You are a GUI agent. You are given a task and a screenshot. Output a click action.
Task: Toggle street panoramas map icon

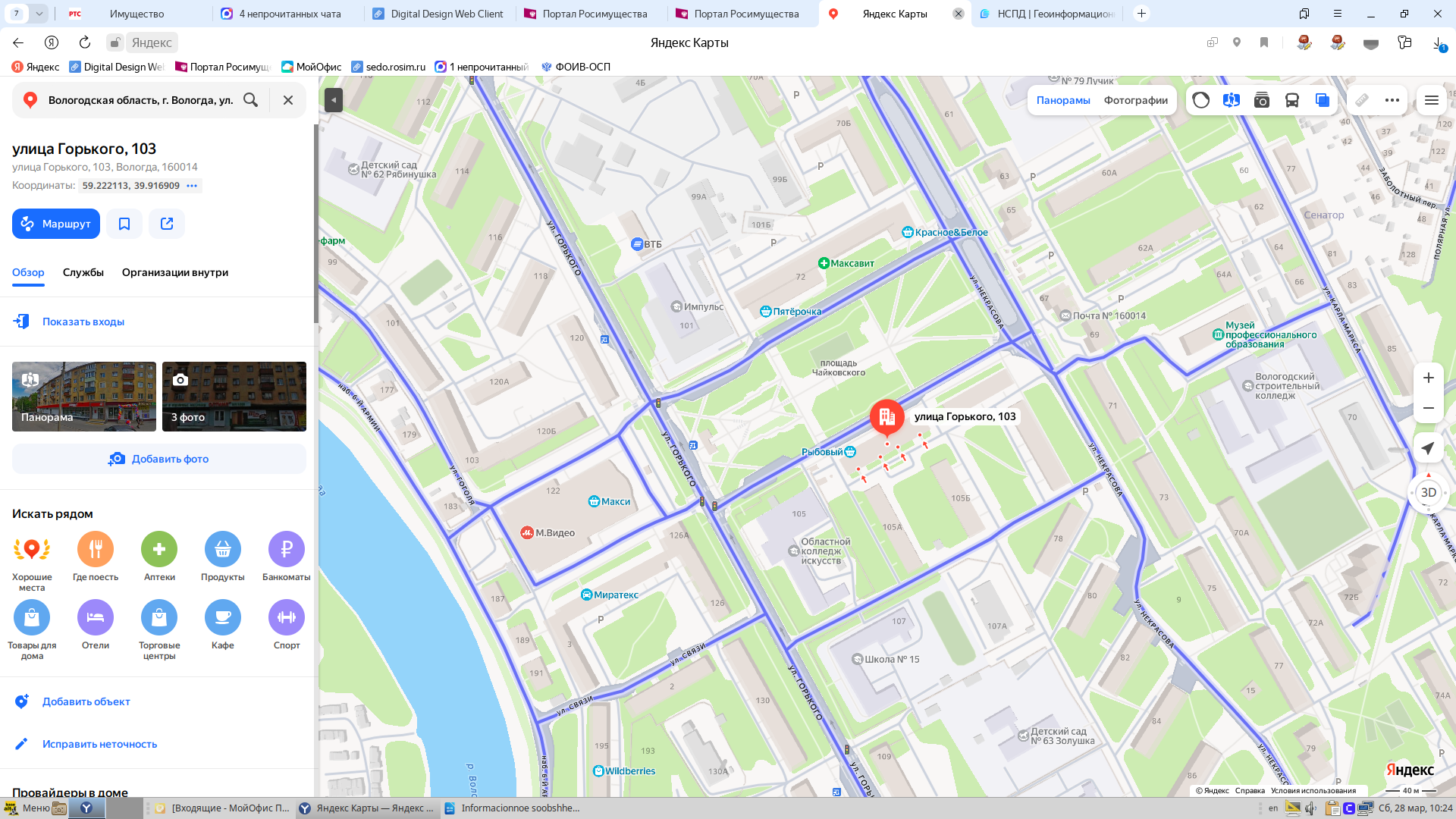tap(1232, 100)
